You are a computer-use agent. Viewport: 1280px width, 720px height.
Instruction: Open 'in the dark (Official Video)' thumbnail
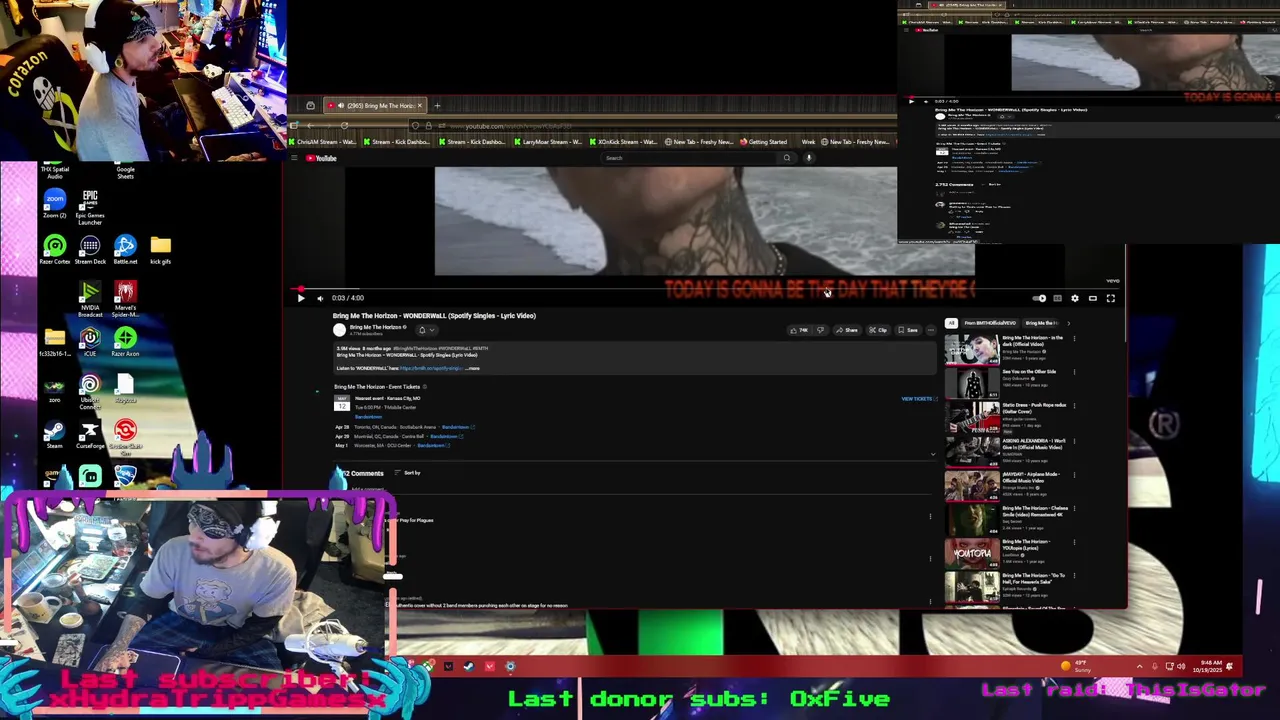coord(972,351)
